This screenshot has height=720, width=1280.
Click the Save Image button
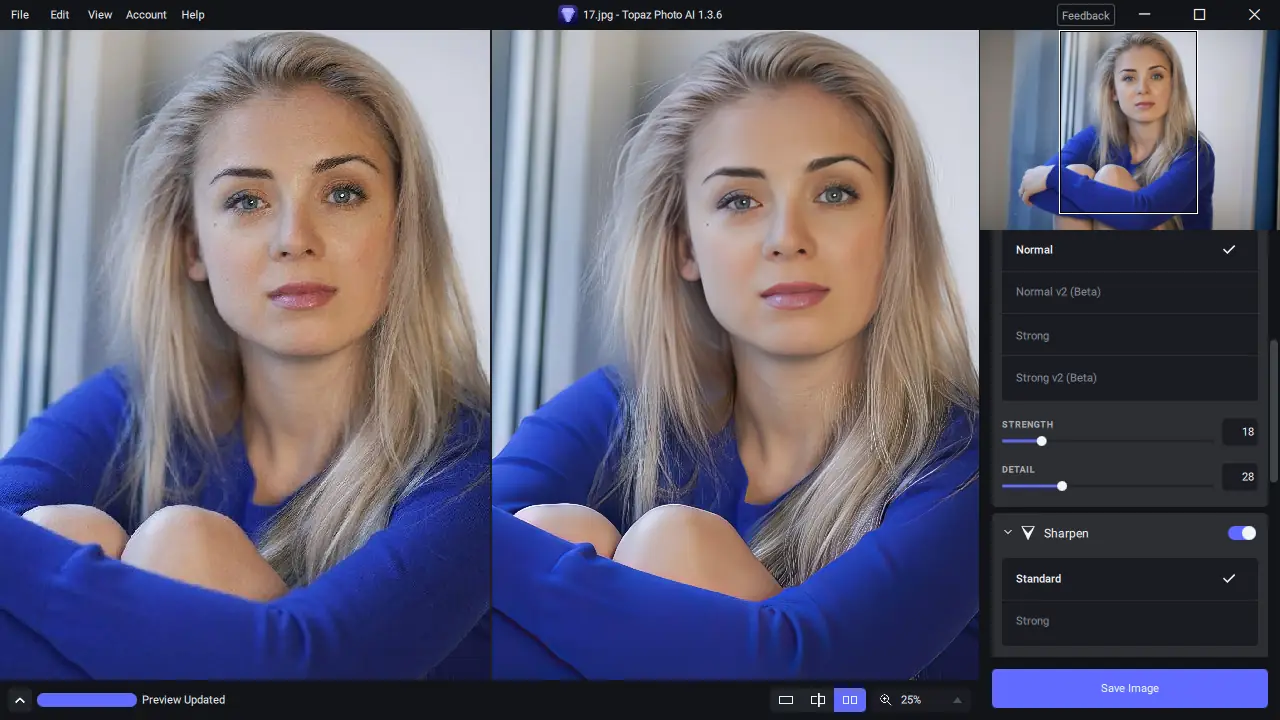1130,688
